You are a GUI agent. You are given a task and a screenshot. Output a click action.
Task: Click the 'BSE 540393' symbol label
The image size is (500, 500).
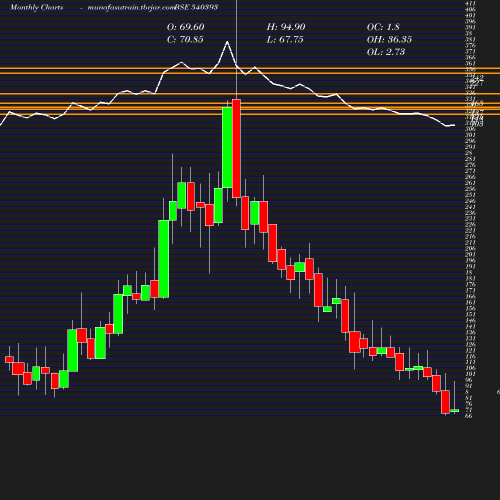coord(196,7)
